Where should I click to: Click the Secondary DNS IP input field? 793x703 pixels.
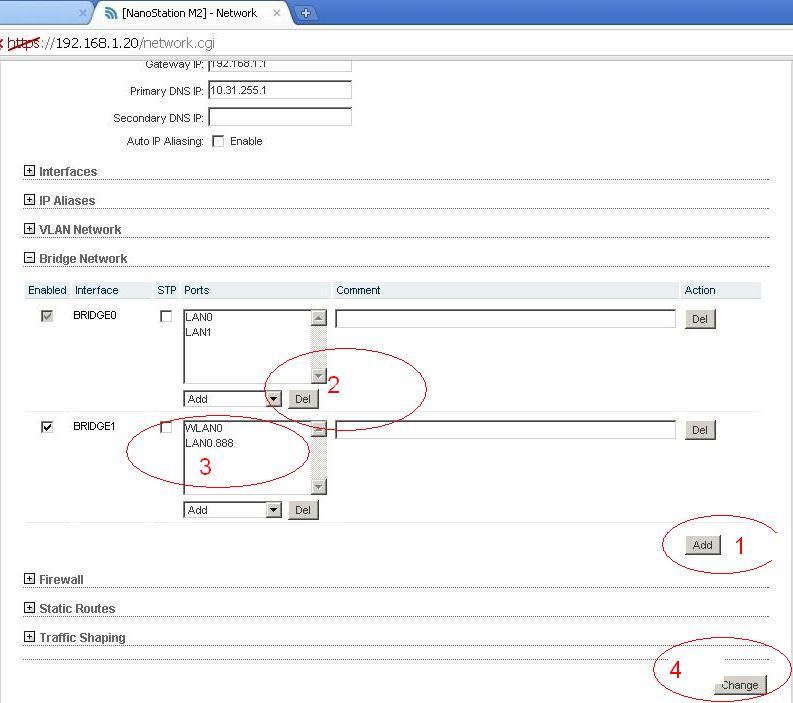point(280,117)
